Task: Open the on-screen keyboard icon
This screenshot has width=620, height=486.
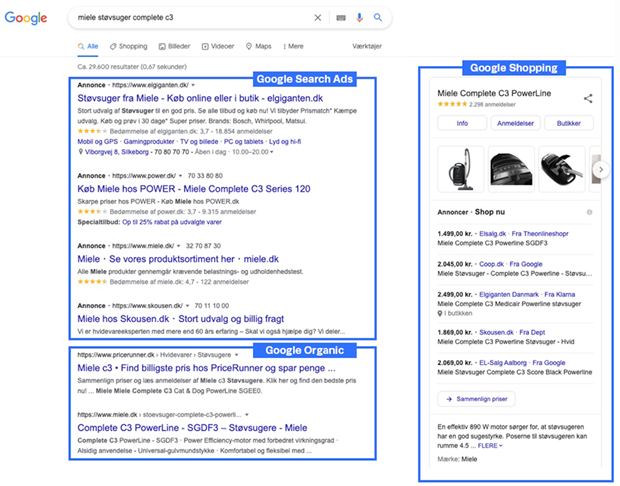Action: click(341, 18)
